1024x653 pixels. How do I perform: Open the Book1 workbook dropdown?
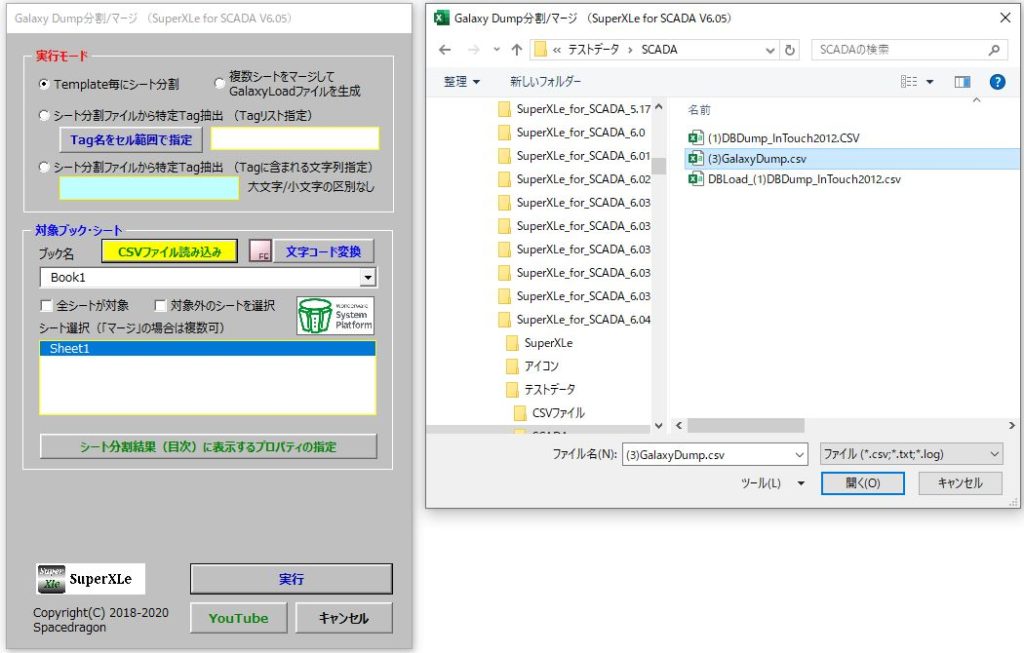[368, 278]
